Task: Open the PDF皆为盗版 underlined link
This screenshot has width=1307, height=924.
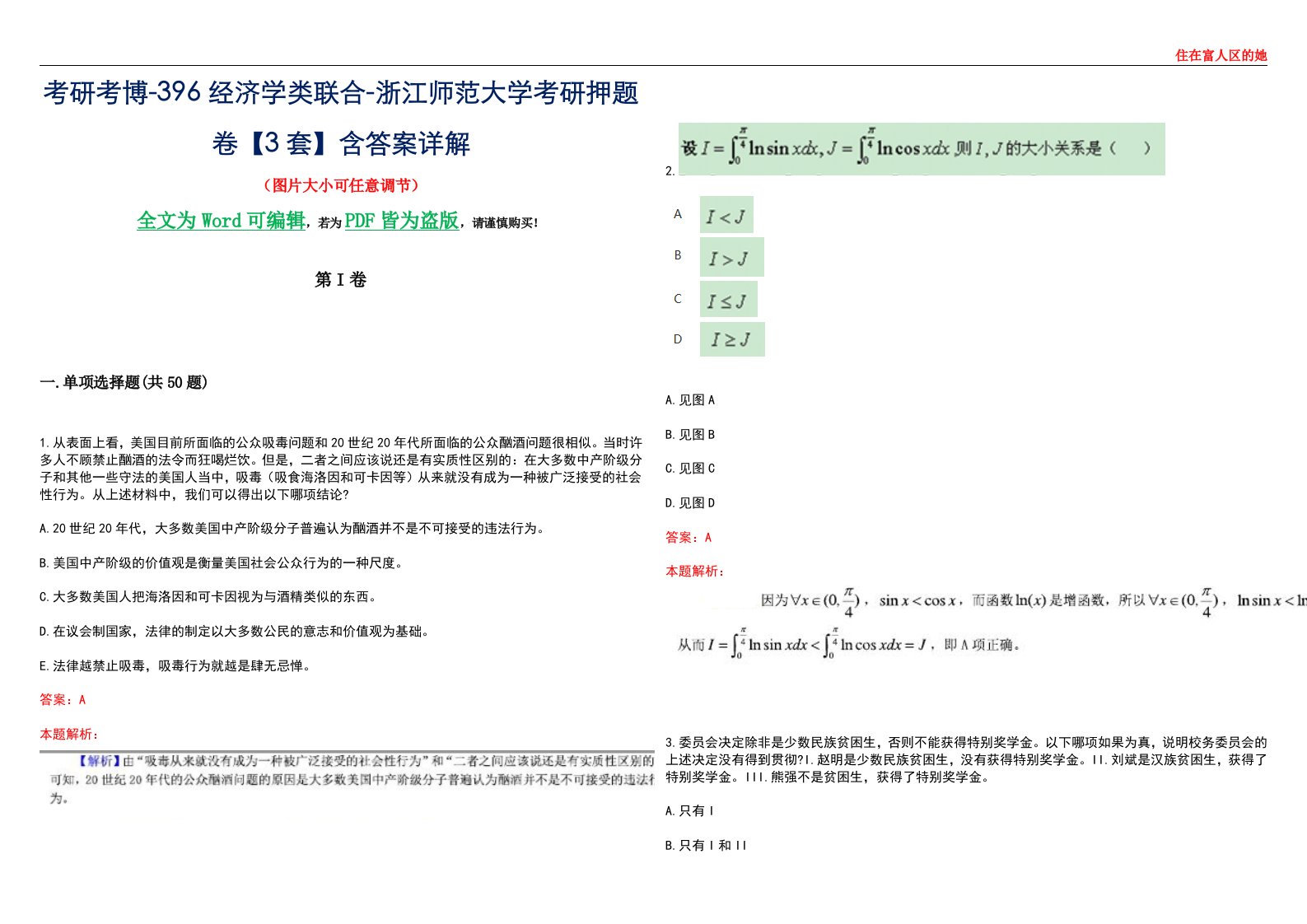Action: tap(401, 221)
